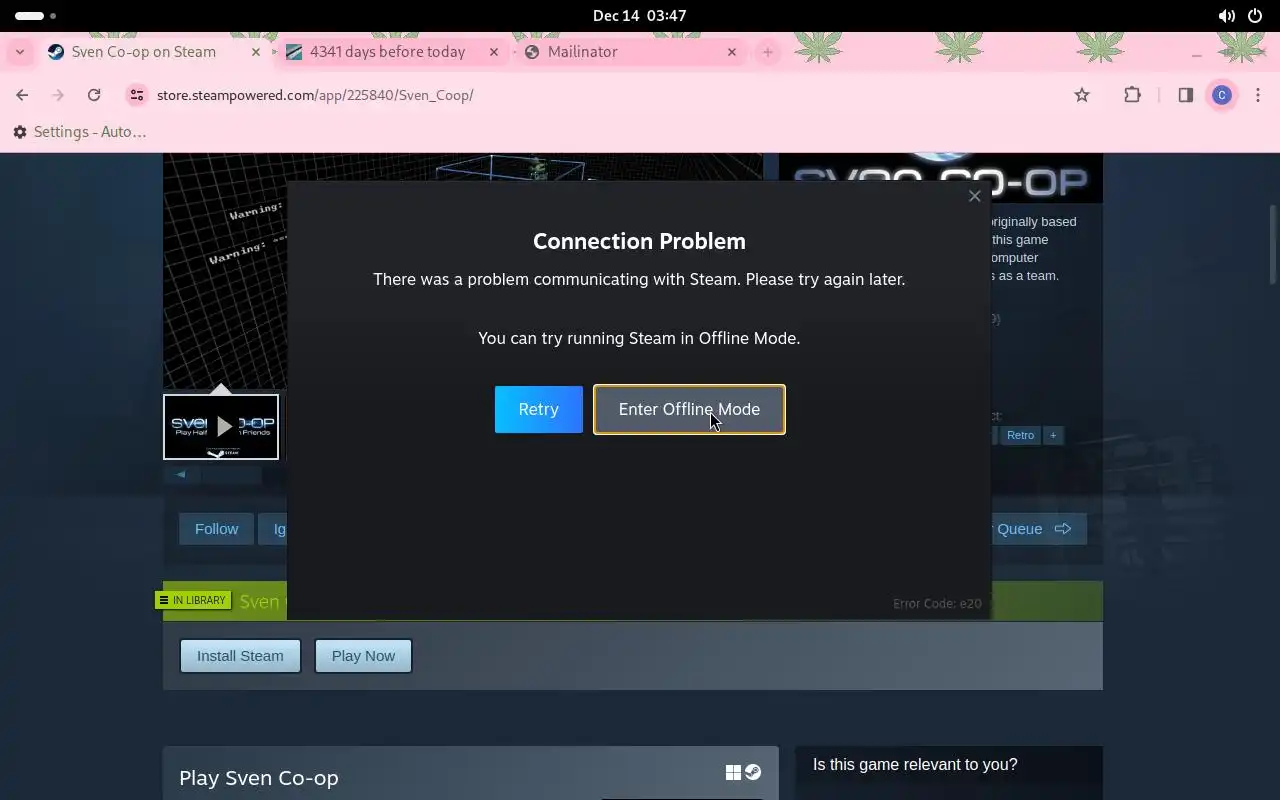The width and height of the screenshot is (1280, 800).
Task: Switch to the 4341 days before today tab
Action: tap(387, 52)
